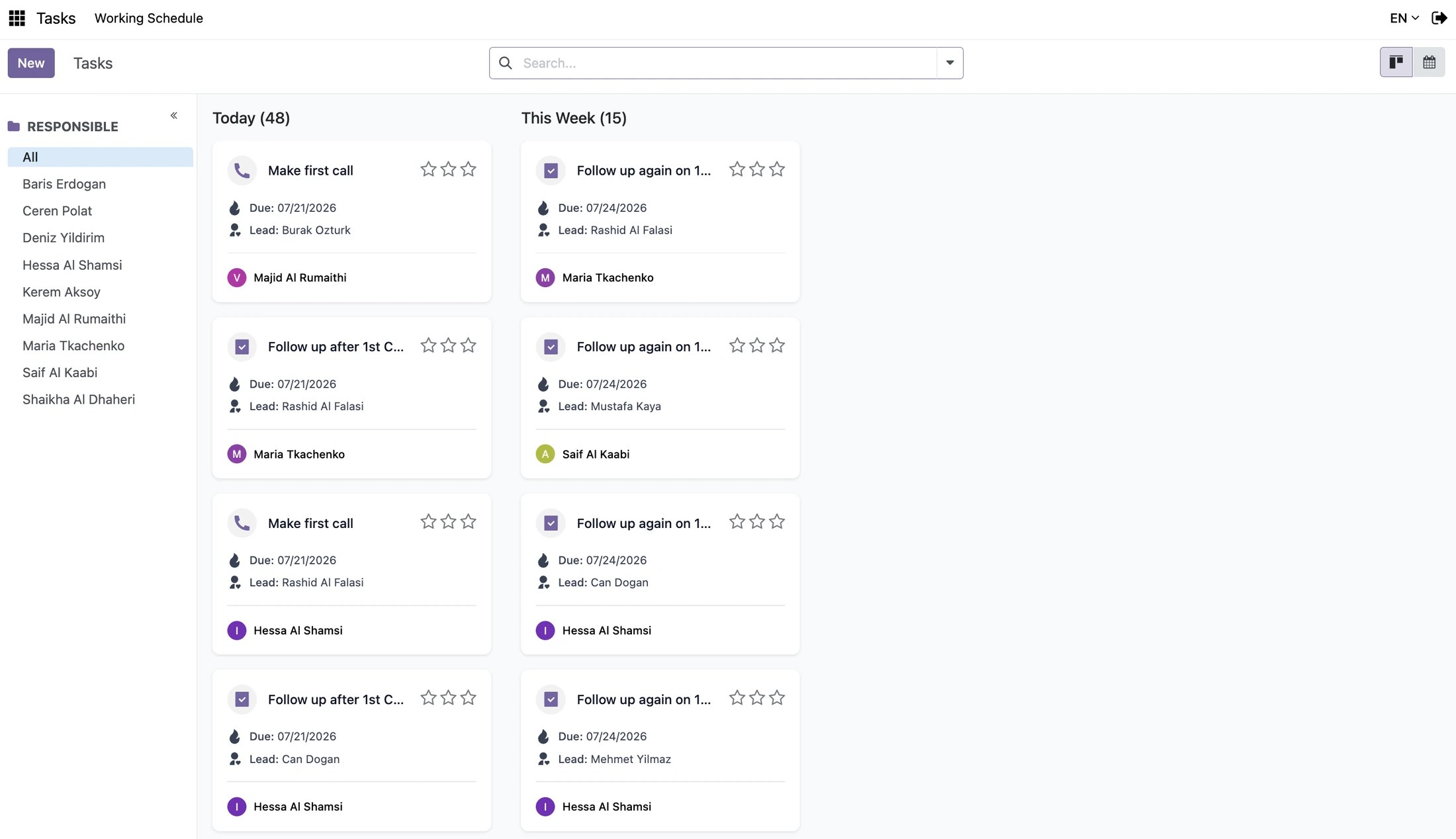Click Maria Tkachenko avatar on Due 07/24/2026 card
The height and width of the screenshot is (839, 1456).
pyautogui.click(x=545, y=278)
